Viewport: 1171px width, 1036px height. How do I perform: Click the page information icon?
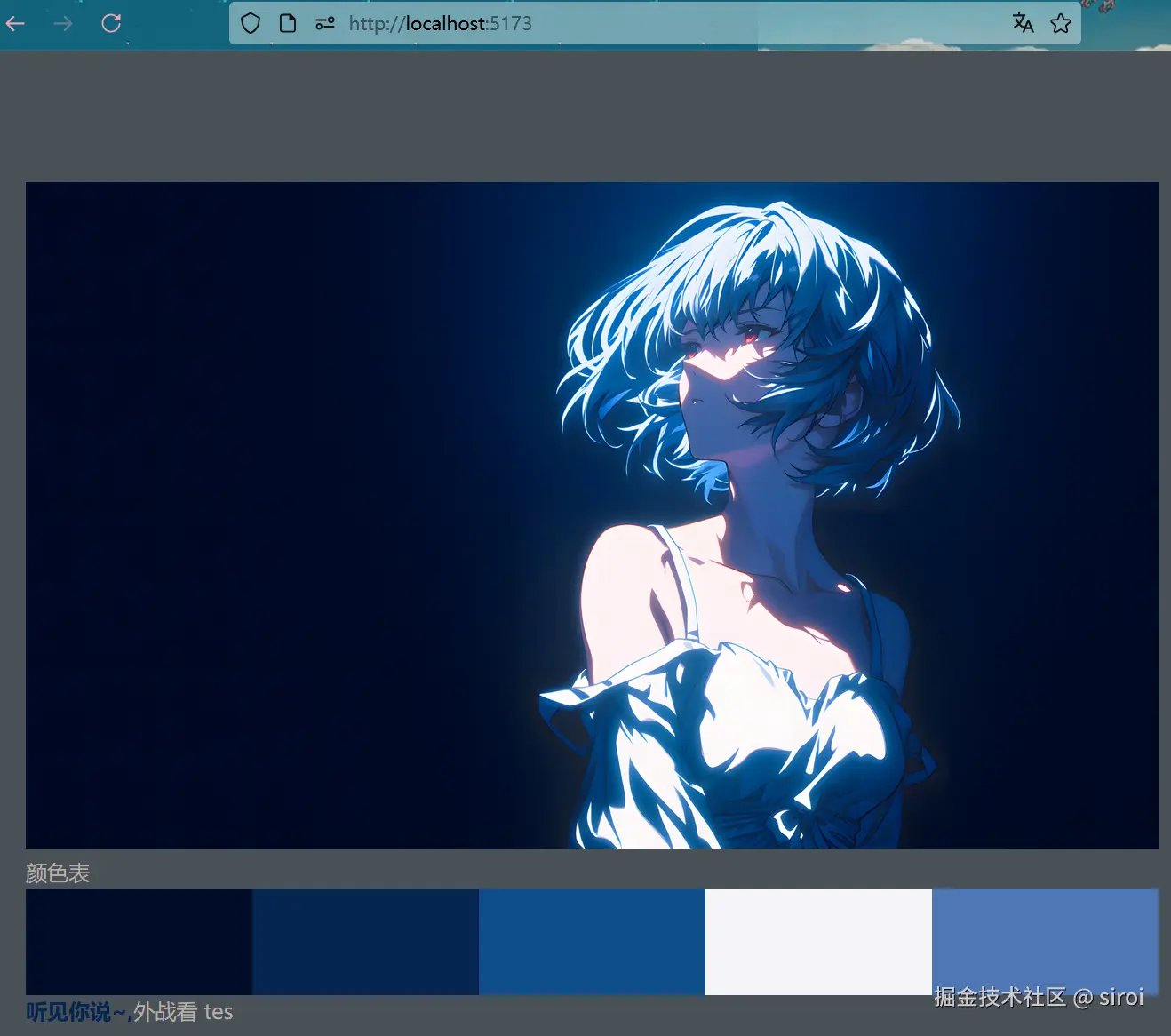pyautogui.click(x=287, y=23)
